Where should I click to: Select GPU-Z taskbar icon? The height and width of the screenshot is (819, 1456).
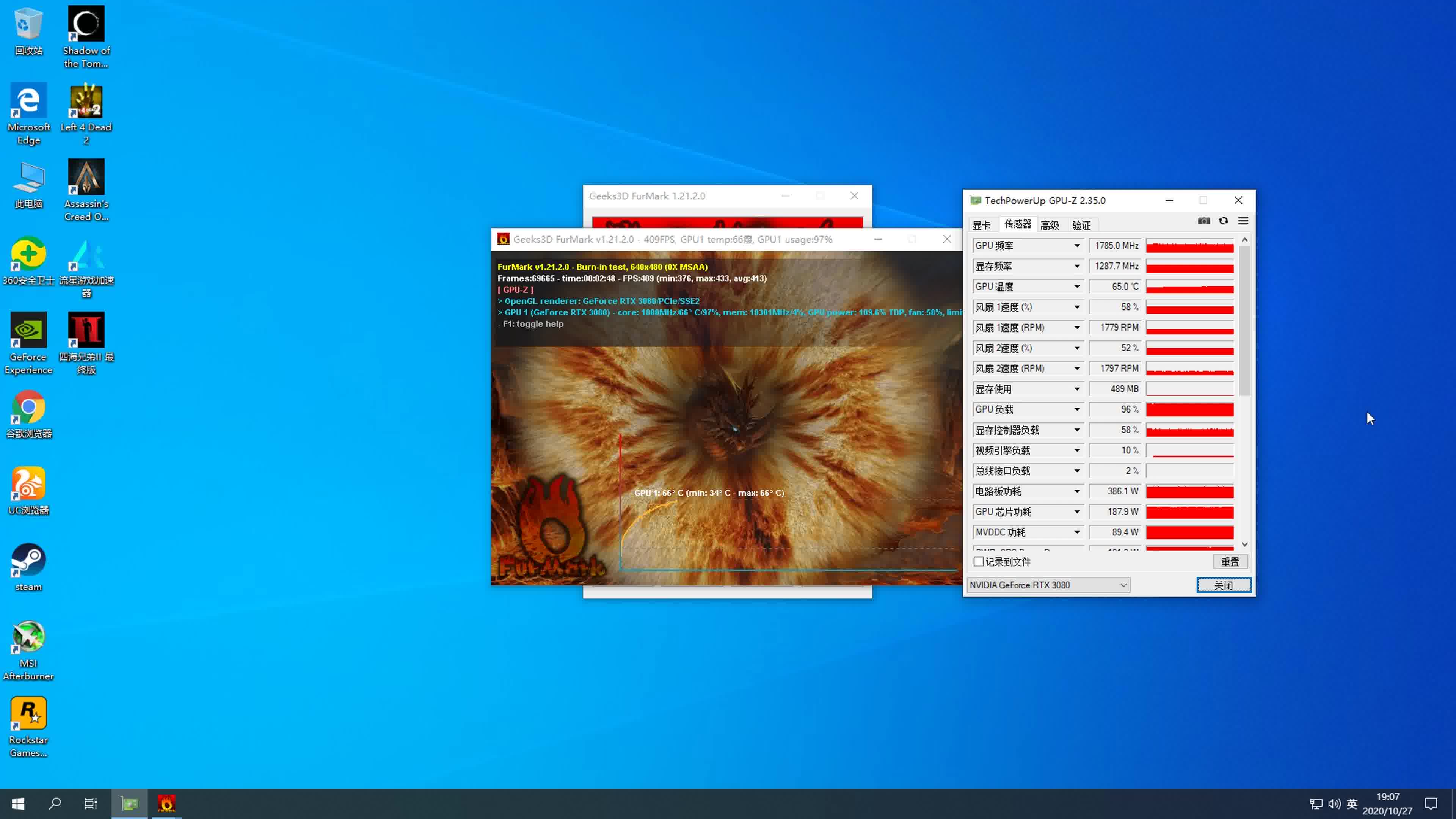coord(129,803)
